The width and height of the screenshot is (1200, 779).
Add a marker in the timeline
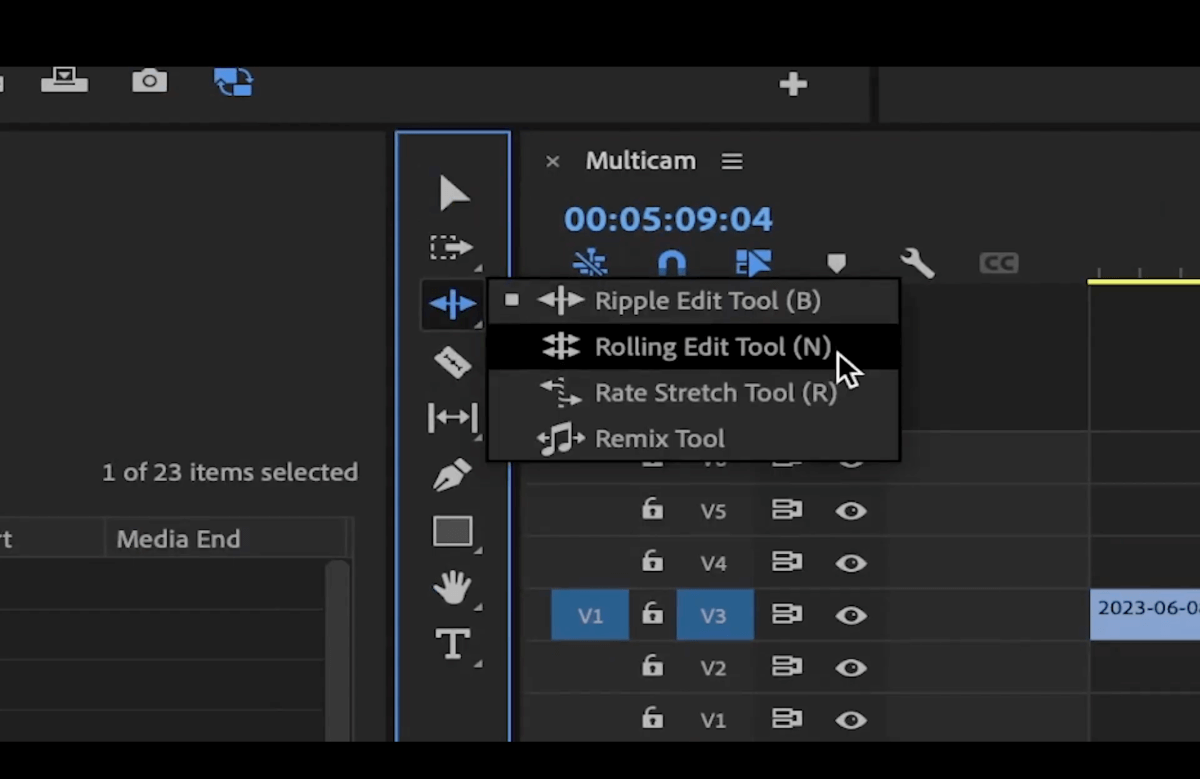click(836, 263)
